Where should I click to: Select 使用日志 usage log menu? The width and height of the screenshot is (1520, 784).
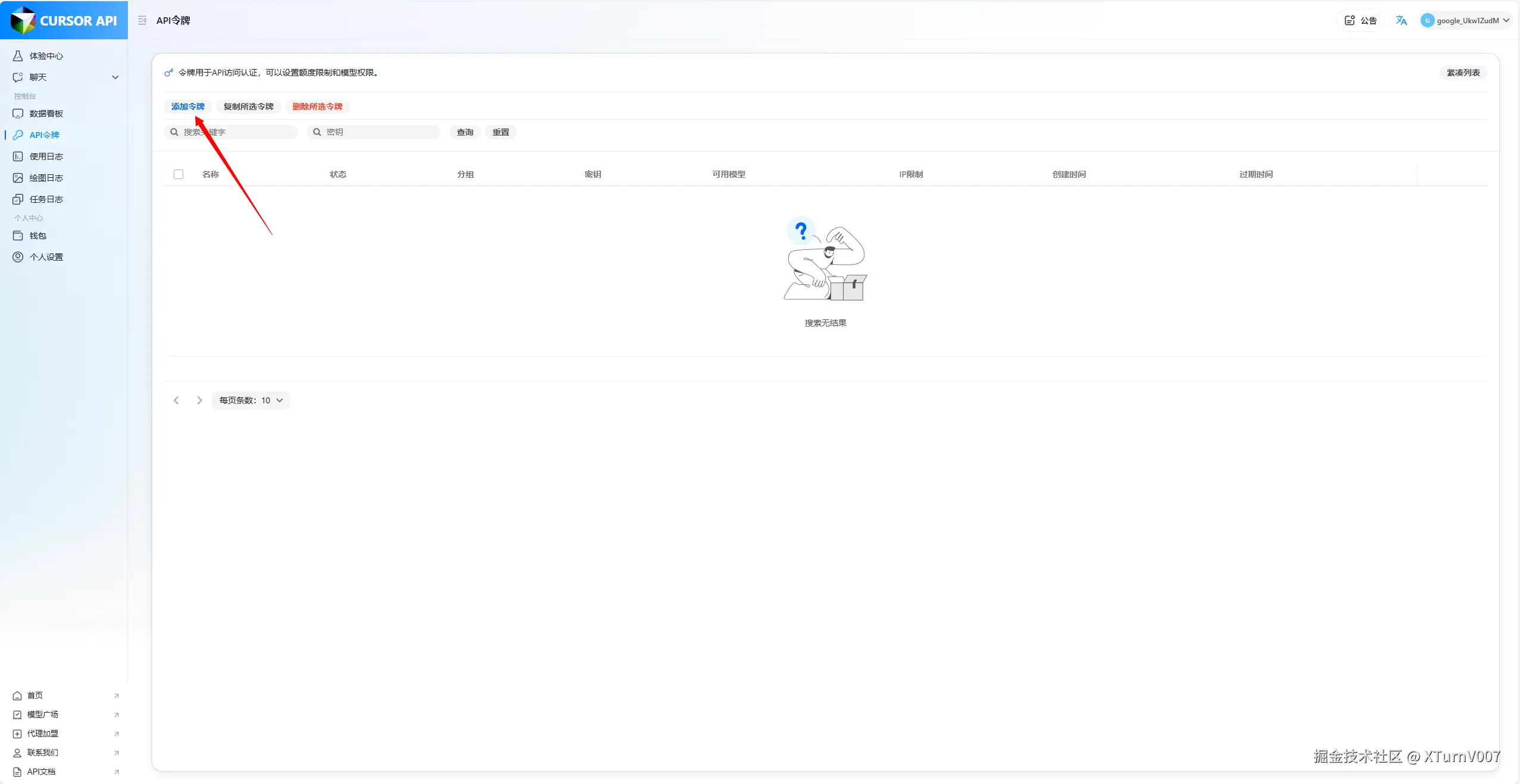tap(46, 156)
